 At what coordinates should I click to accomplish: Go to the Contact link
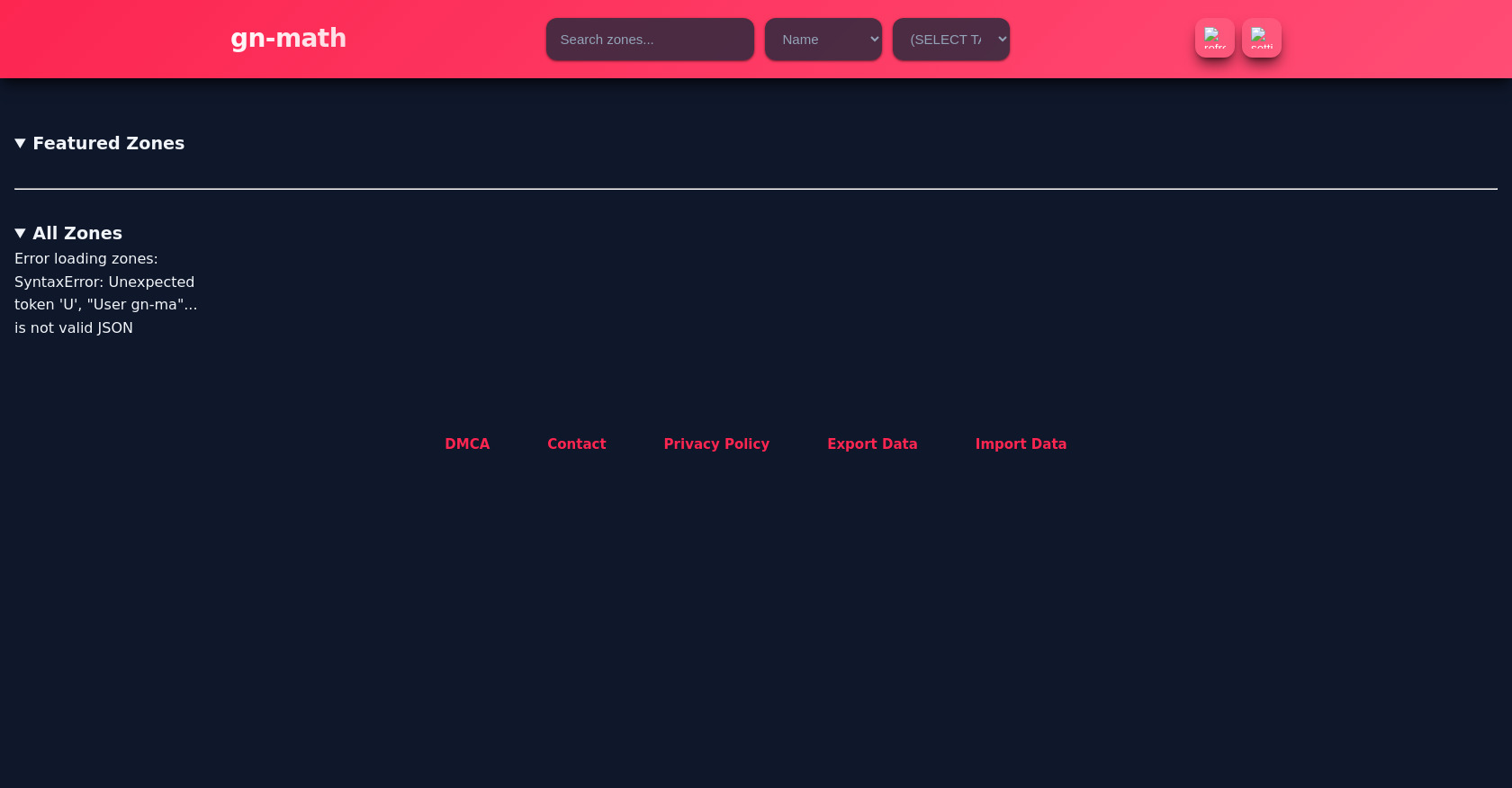tap(576, 444)
